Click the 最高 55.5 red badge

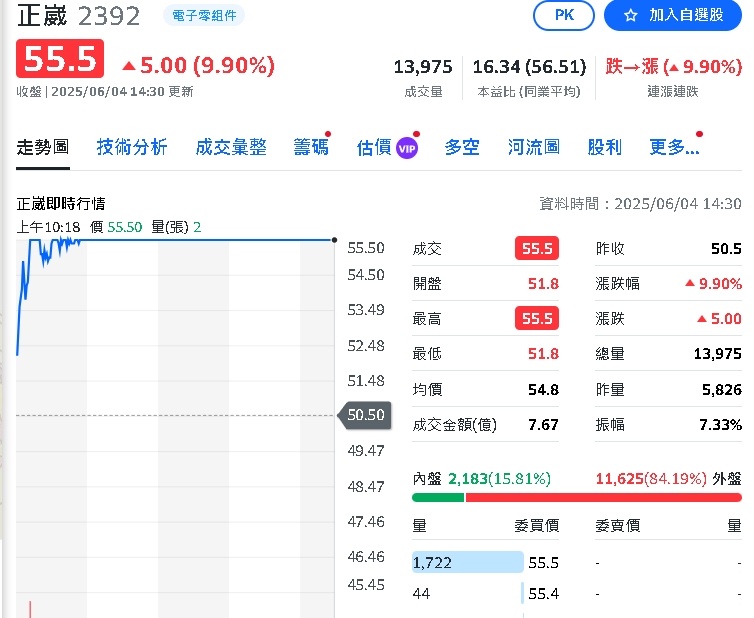pos(537,318)
